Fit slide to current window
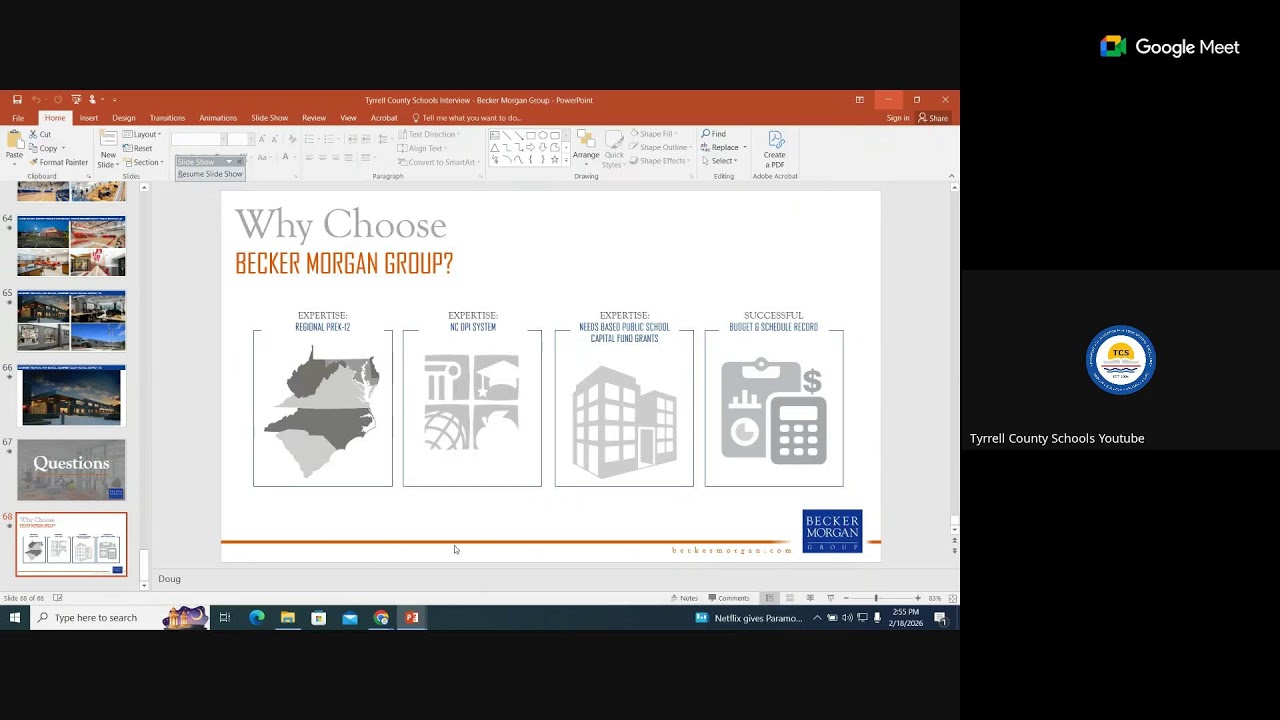This screenshot has width=1280, height=720. click(x=952, y=598)
